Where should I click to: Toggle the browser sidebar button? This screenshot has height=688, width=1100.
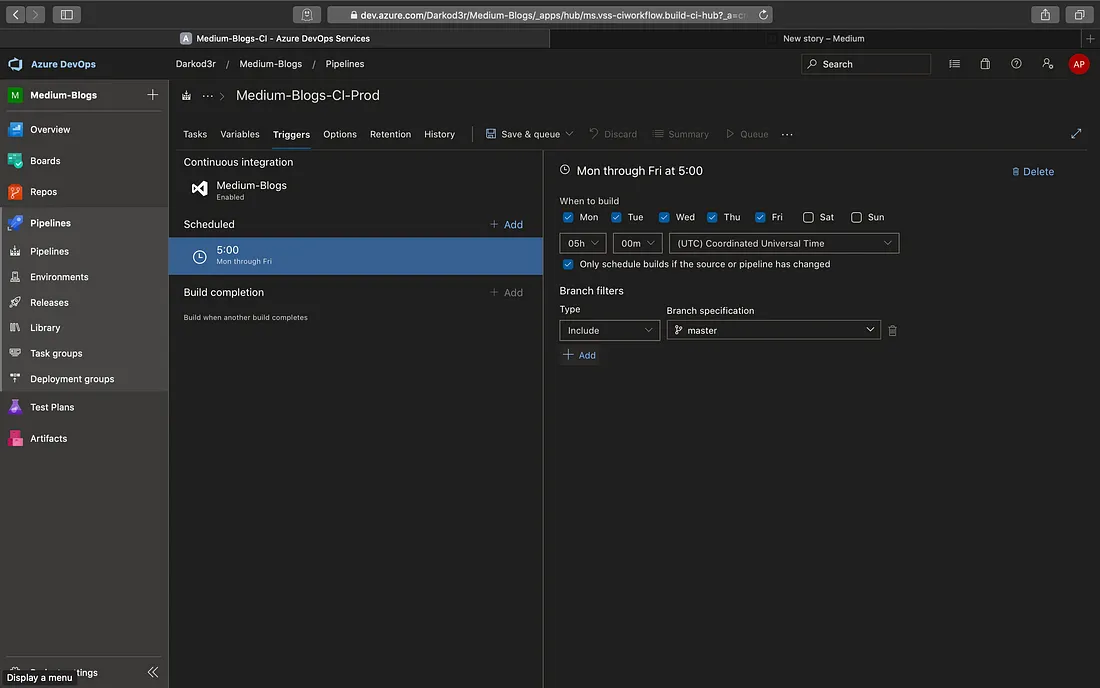(x=67, y=15)
